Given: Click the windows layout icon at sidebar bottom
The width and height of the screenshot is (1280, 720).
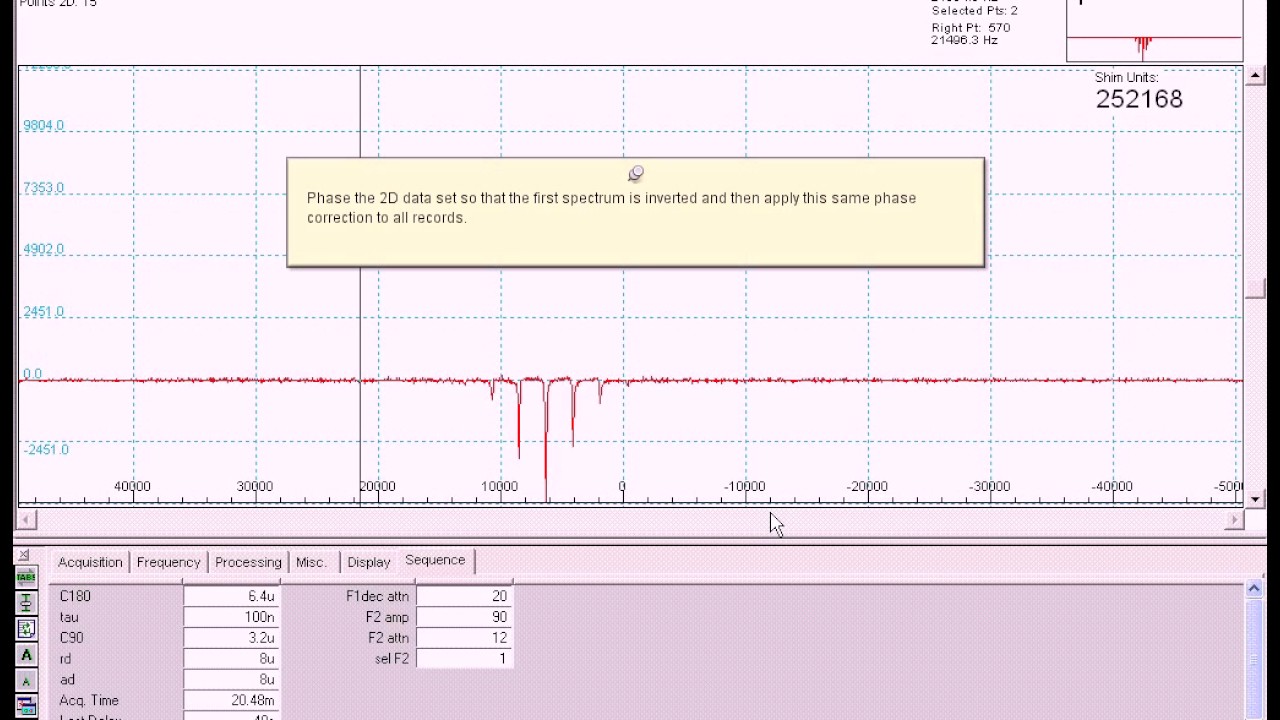Looking at the screenshot, I should coord(26,707).
